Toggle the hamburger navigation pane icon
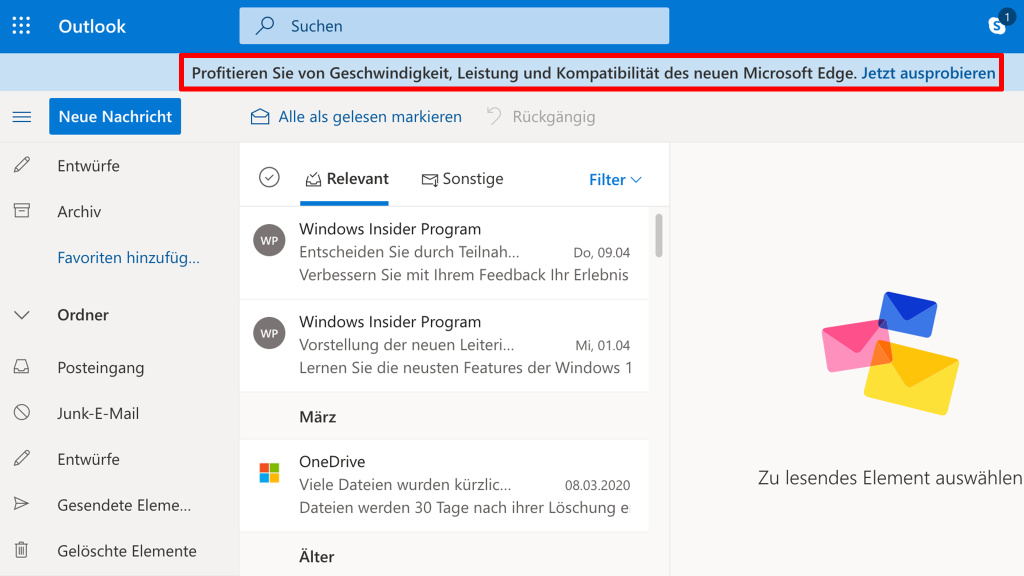The width and height of the screenshot is (1024, 576). [x=22, y=117]
